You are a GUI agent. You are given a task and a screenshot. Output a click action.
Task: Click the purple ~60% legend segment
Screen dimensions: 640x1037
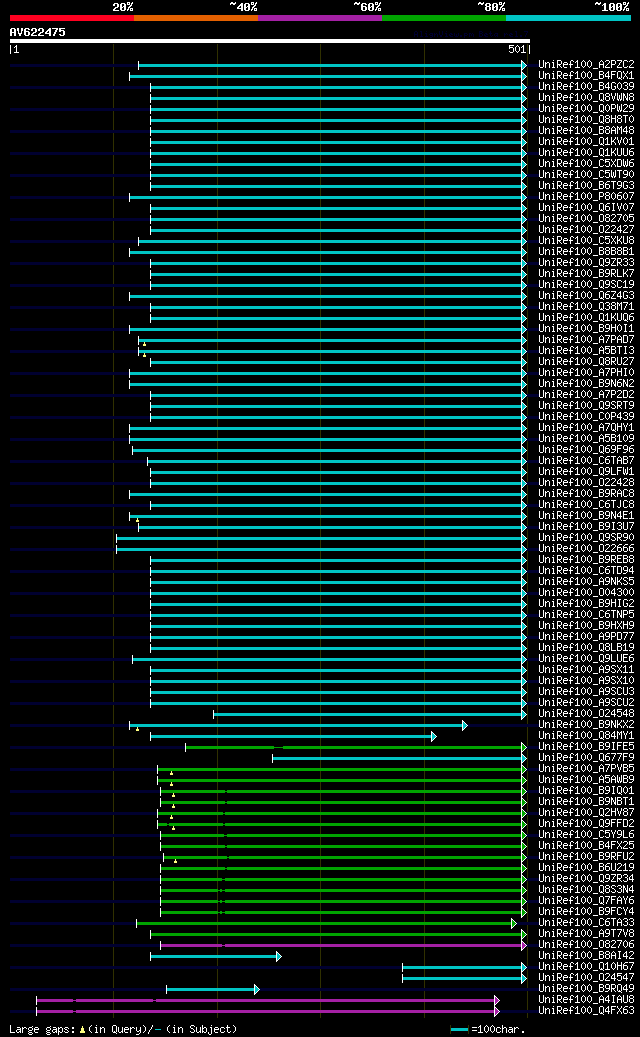[x=320, y=18]
